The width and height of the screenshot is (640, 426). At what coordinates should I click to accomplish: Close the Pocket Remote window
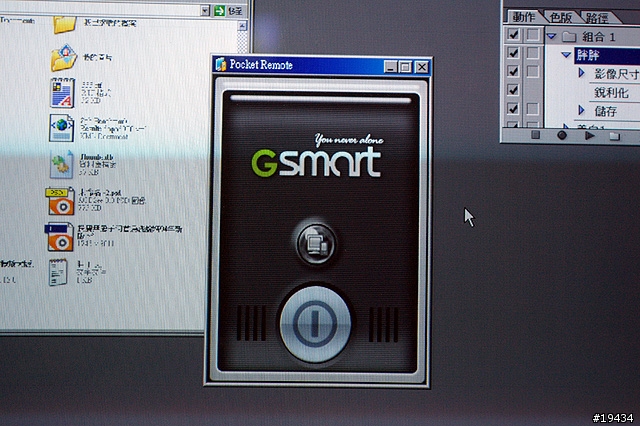pos(422,67)
